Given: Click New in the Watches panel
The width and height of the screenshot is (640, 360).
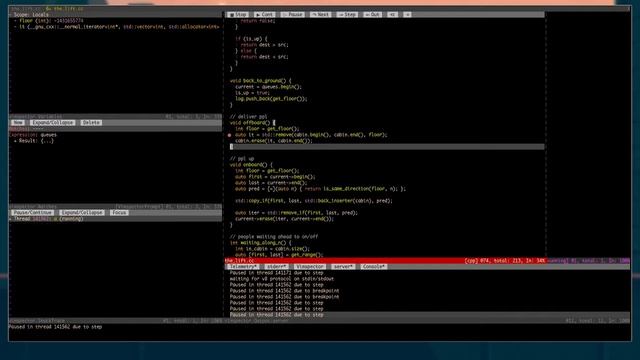Looking at the screenshot, I should (18, 122).
